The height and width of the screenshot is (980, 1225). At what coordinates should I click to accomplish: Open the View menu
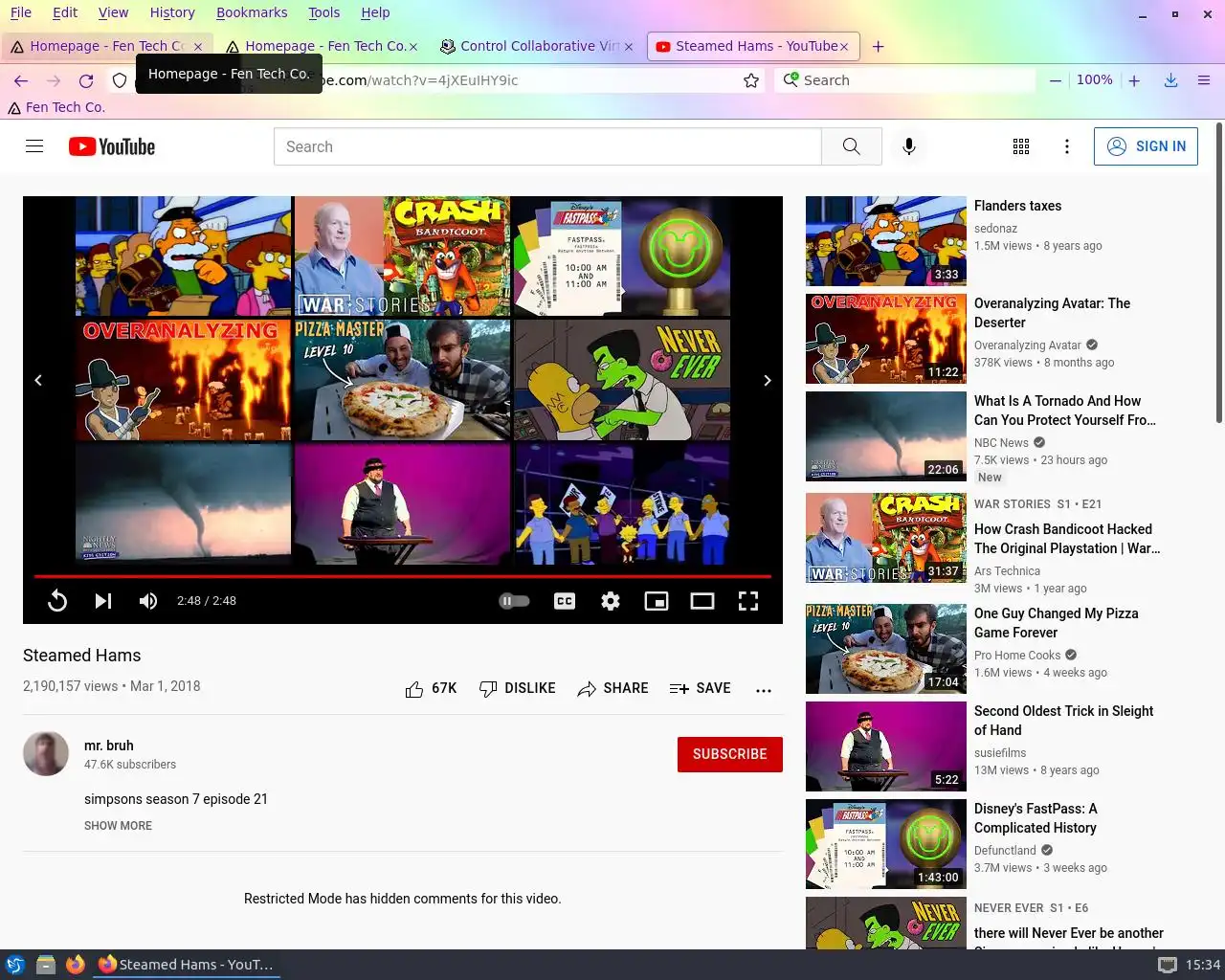[113, 12]
